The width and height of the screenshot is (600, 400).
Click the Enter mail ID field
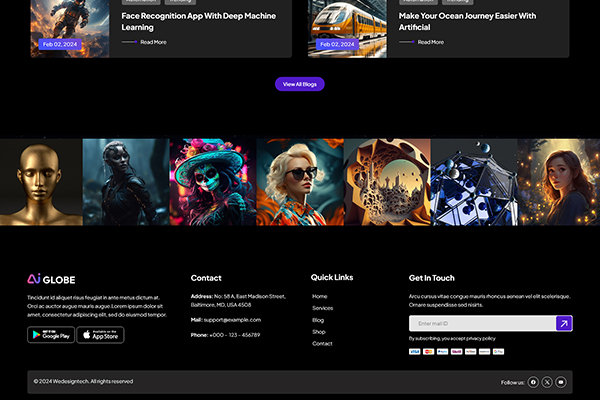(x=480, y=323)
